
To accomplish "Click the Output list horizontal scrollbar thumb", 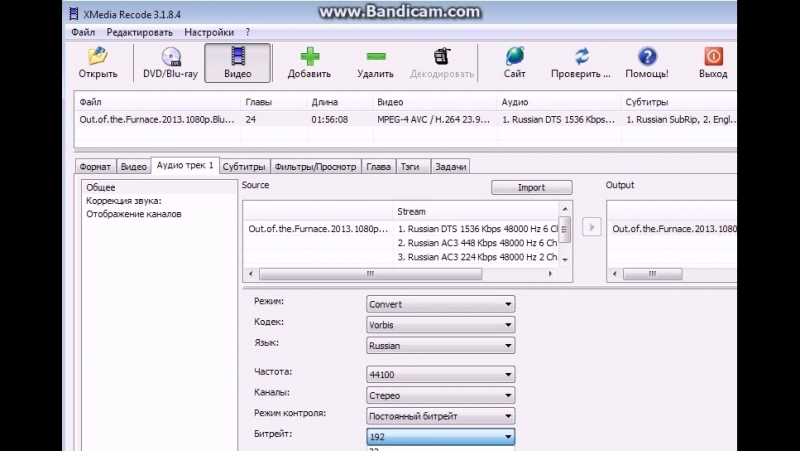I will click(653, 274).
